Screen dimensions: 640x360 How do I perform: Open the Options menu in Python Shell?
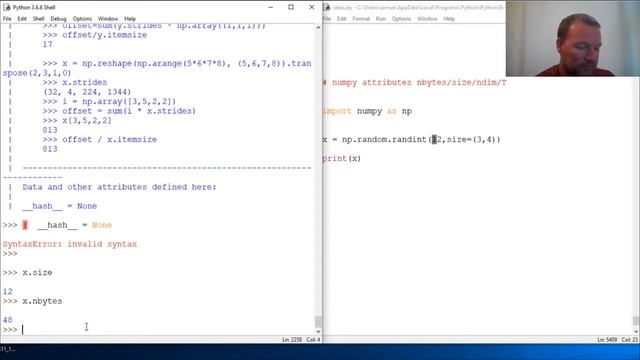pyautogui.click(x=82, y=19)
